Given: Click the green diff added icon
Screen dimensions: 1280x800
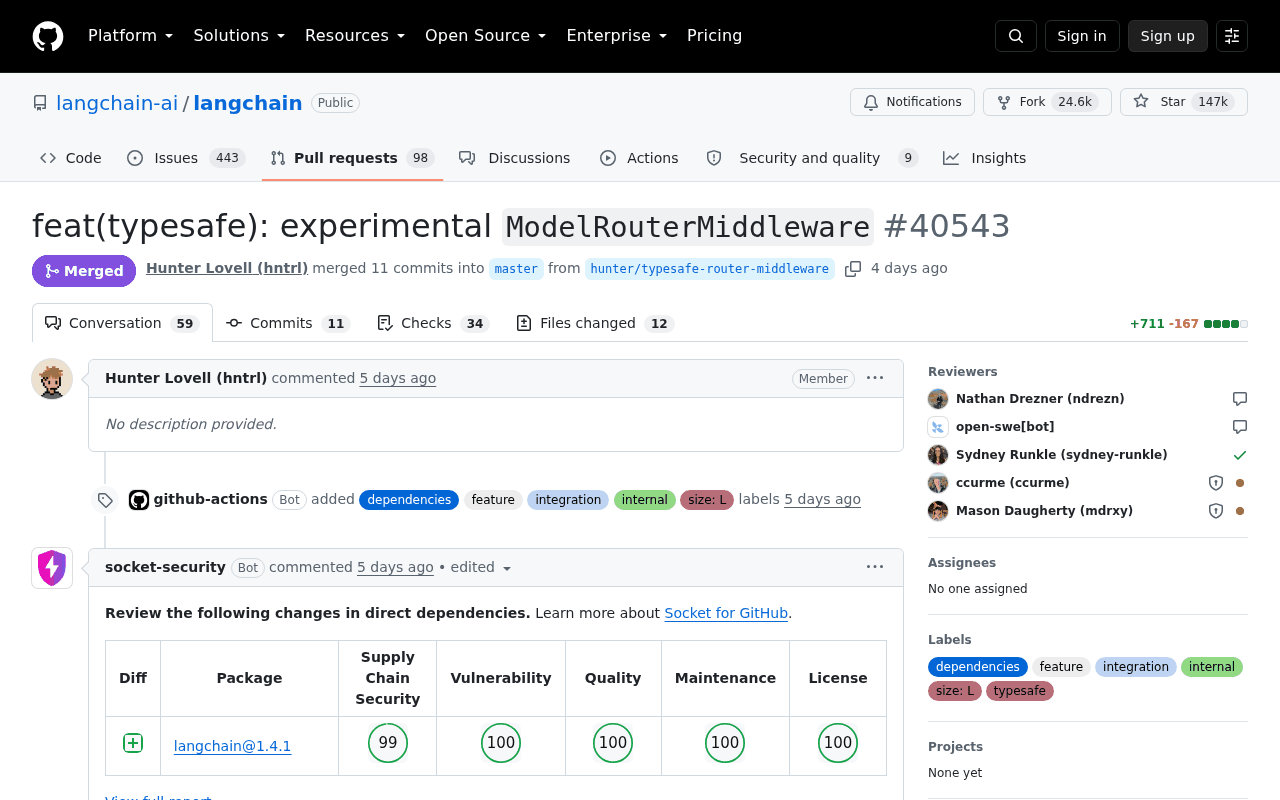Looking at the screenshot, I should 133,743.
